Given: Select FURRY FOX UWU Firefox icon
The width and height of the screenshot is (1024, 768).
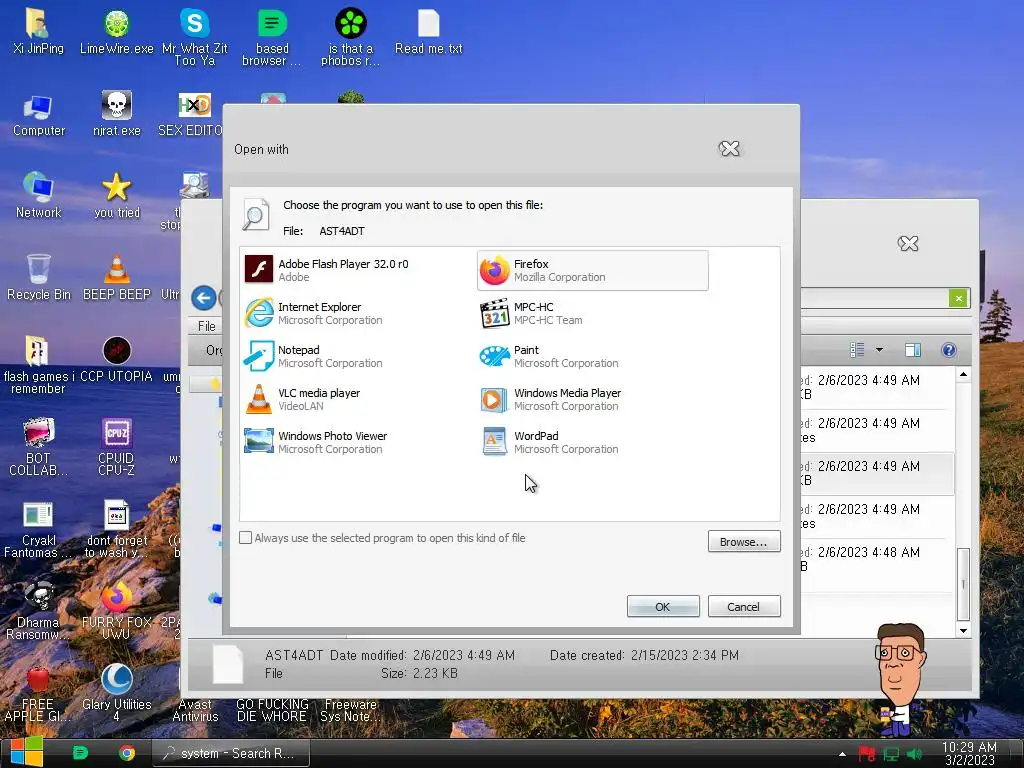Looking at the screenshot, I should (x=116, y=611).
